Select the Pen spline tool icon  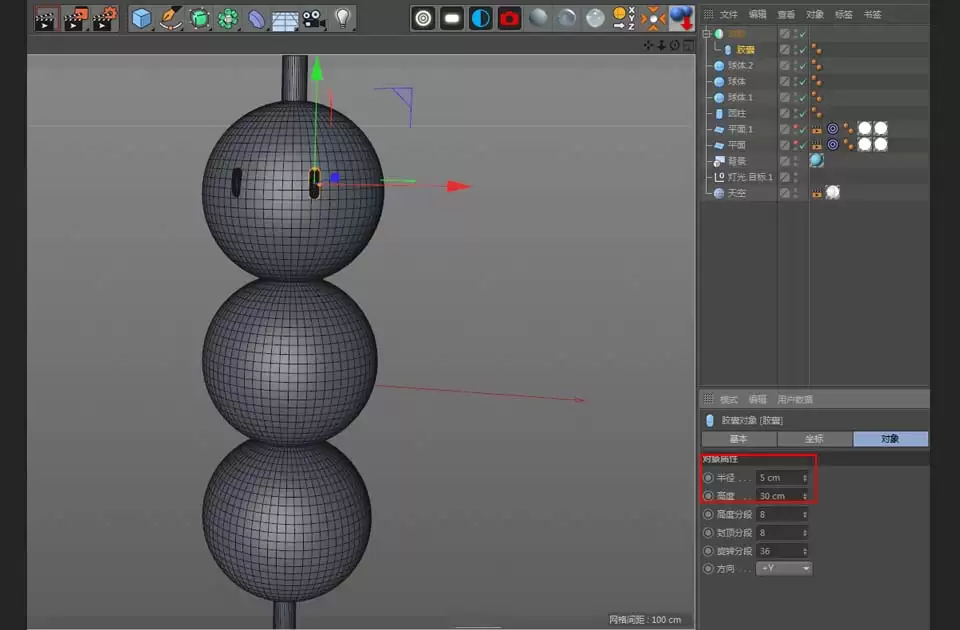pyautogui.click(x=169, y=18)
